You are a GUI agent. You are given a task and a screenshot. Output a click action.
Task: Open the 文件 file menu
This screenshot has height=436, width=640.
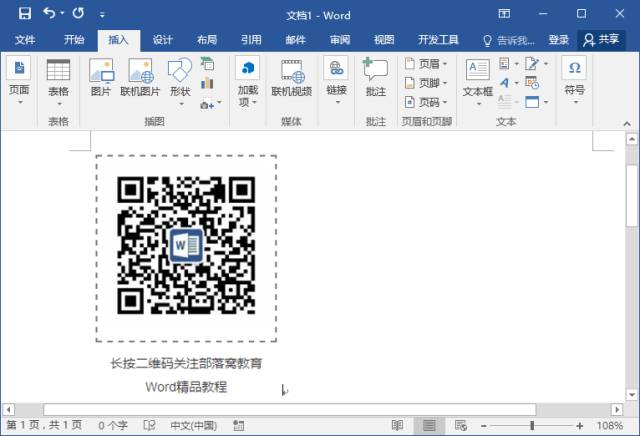(x=25, y=40)
